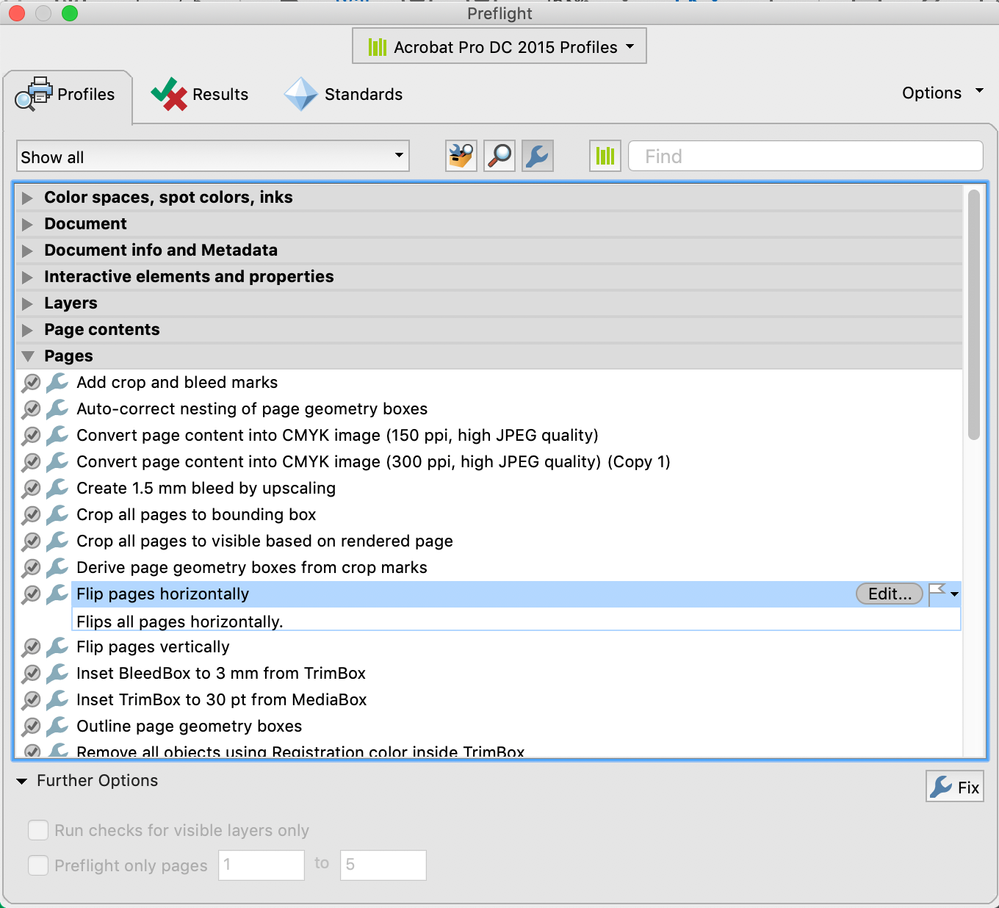Viewport: 999px width, 908px height.
Task: Click check magnifier icon for Inset TrimBox row
Action: 31,700
